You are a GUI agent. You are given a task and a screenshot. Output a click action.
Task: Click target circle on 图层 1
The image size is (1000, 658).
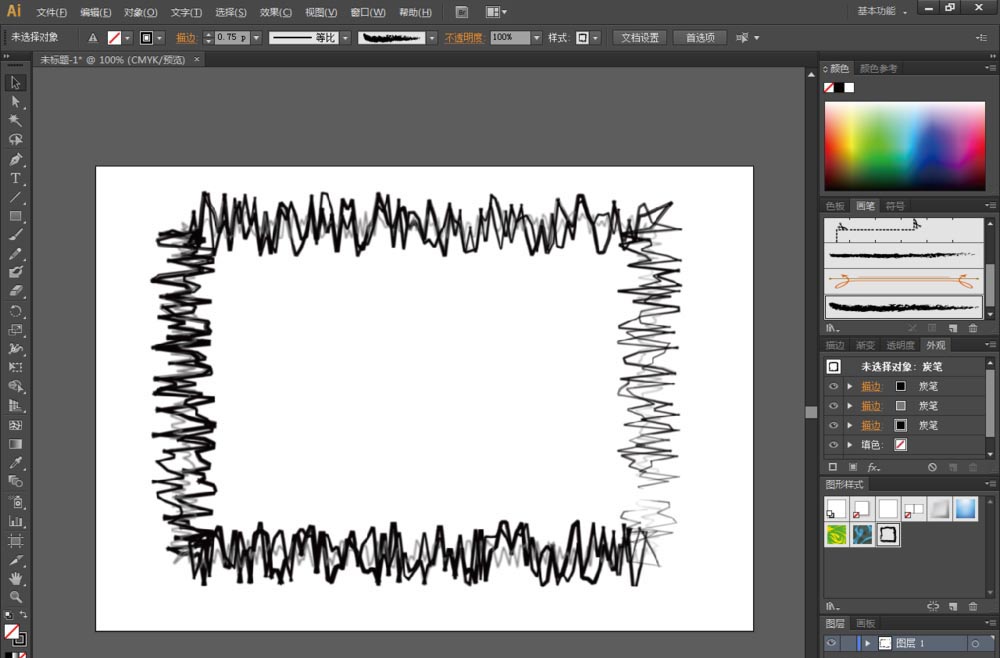pyautogui.click(x=975, y=643)
